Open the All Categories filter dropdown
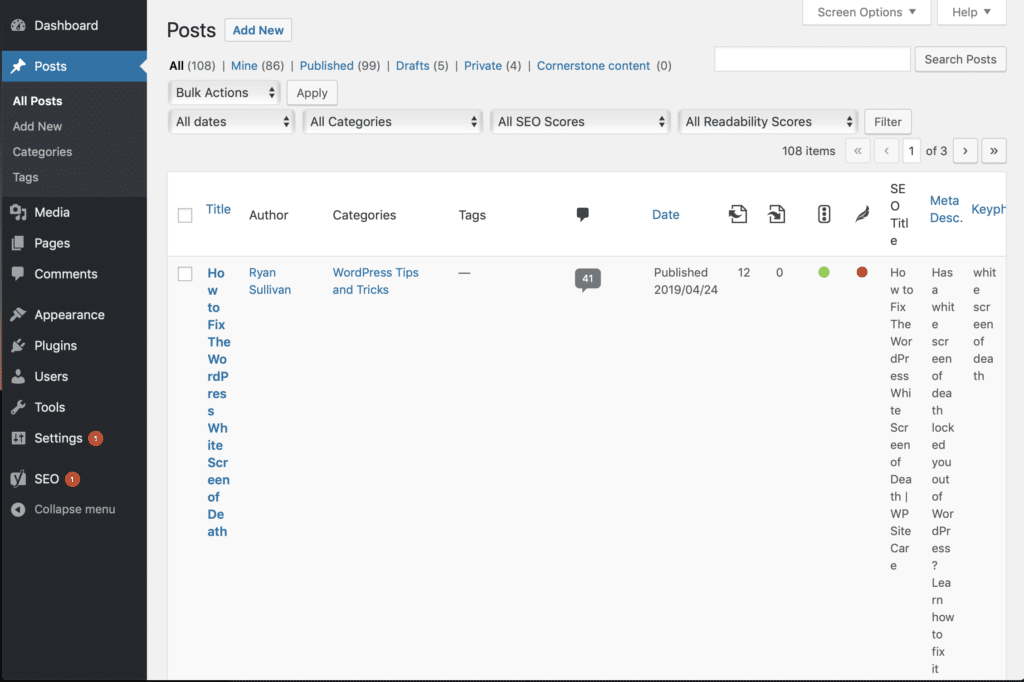 pyautogui.click(x=392, y=122)
